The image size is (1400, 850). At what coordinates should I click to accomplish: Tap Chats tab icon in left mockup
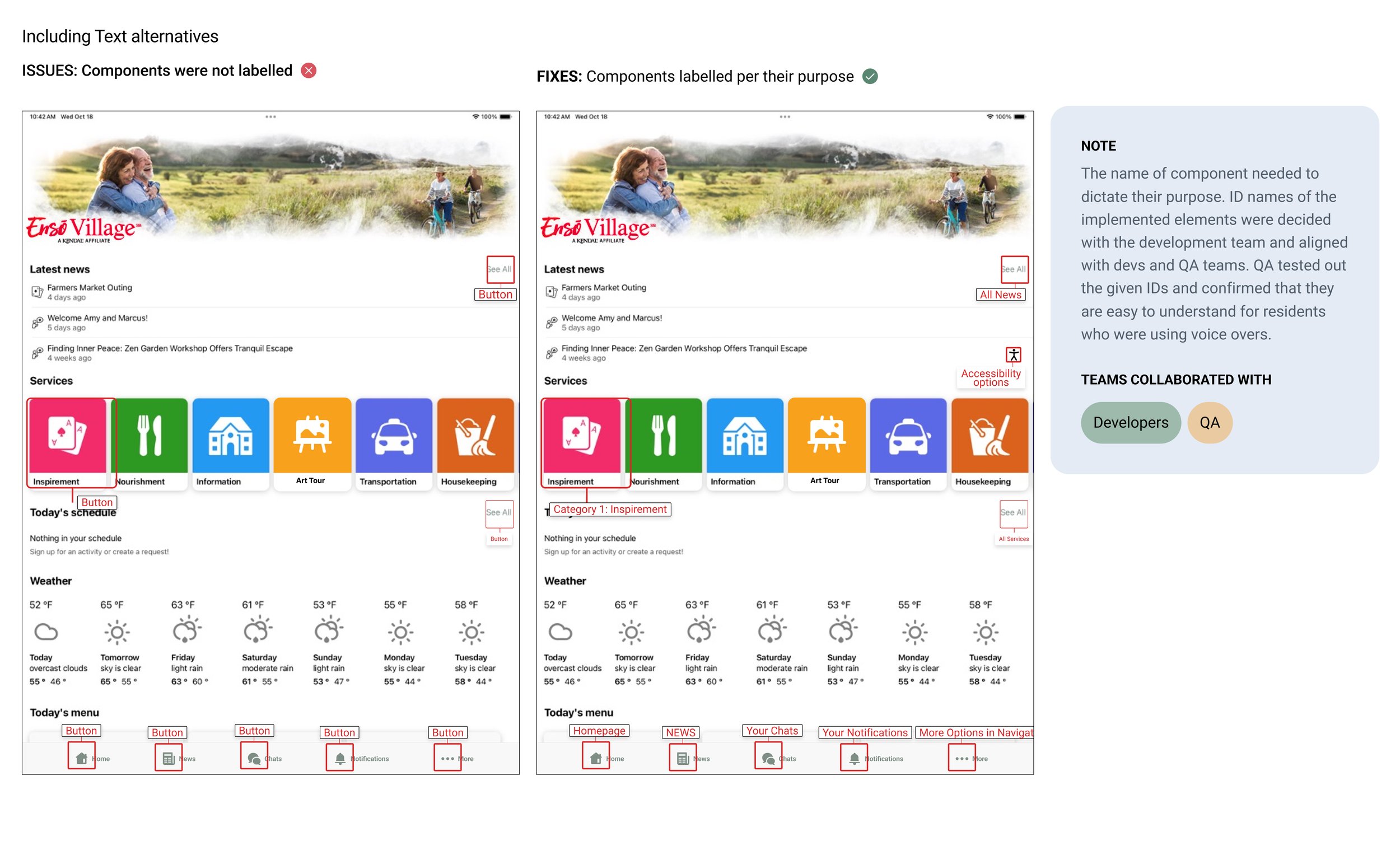point(254,759)
